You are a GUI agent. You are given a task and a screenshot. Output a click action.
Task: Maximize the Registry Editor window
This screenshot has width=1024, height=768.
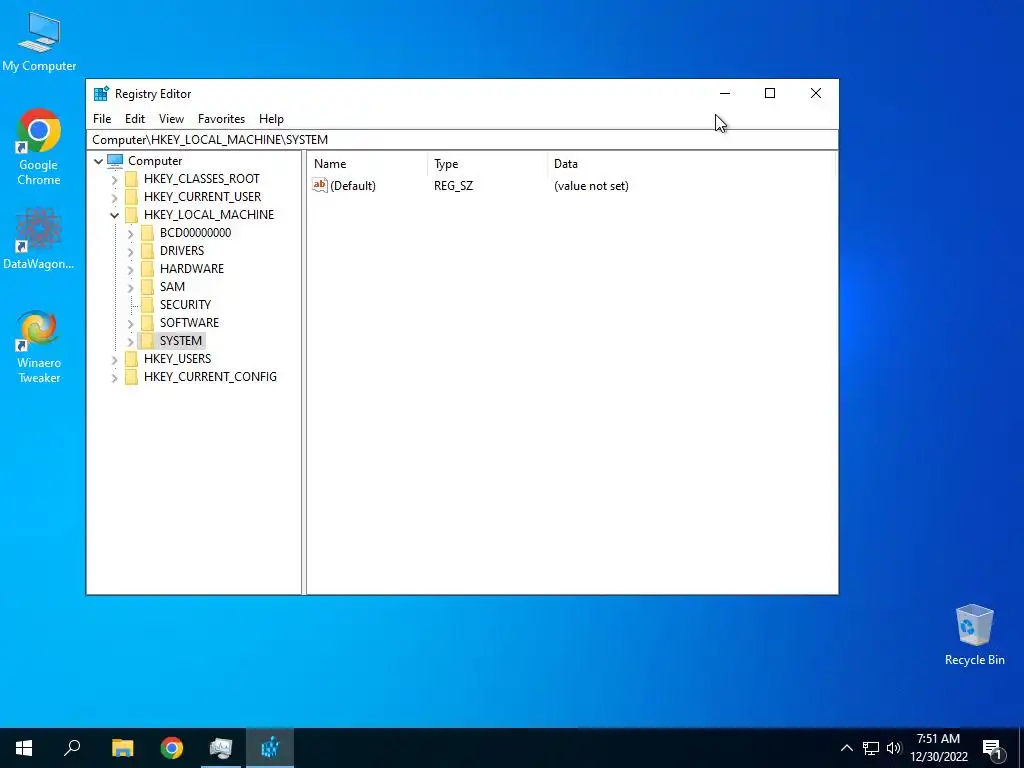[x=770, y=93]
